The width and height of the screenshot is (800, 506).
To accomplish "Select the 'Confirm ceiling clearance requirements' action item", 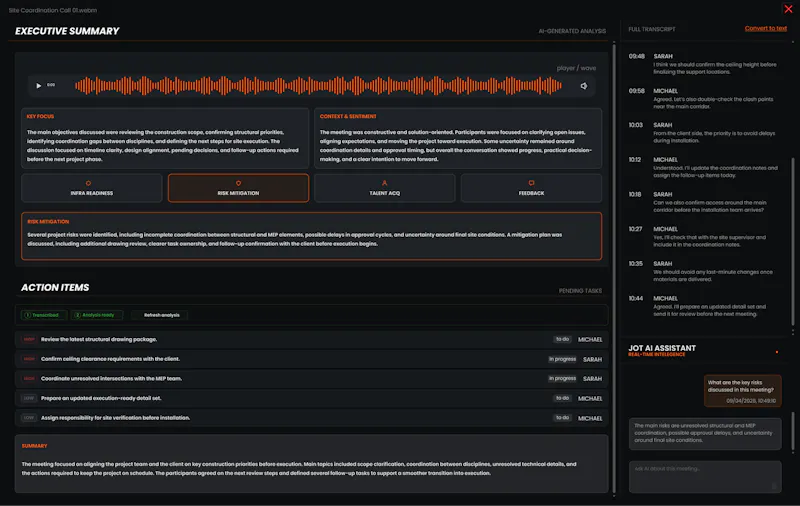I will tap(311, 359).
